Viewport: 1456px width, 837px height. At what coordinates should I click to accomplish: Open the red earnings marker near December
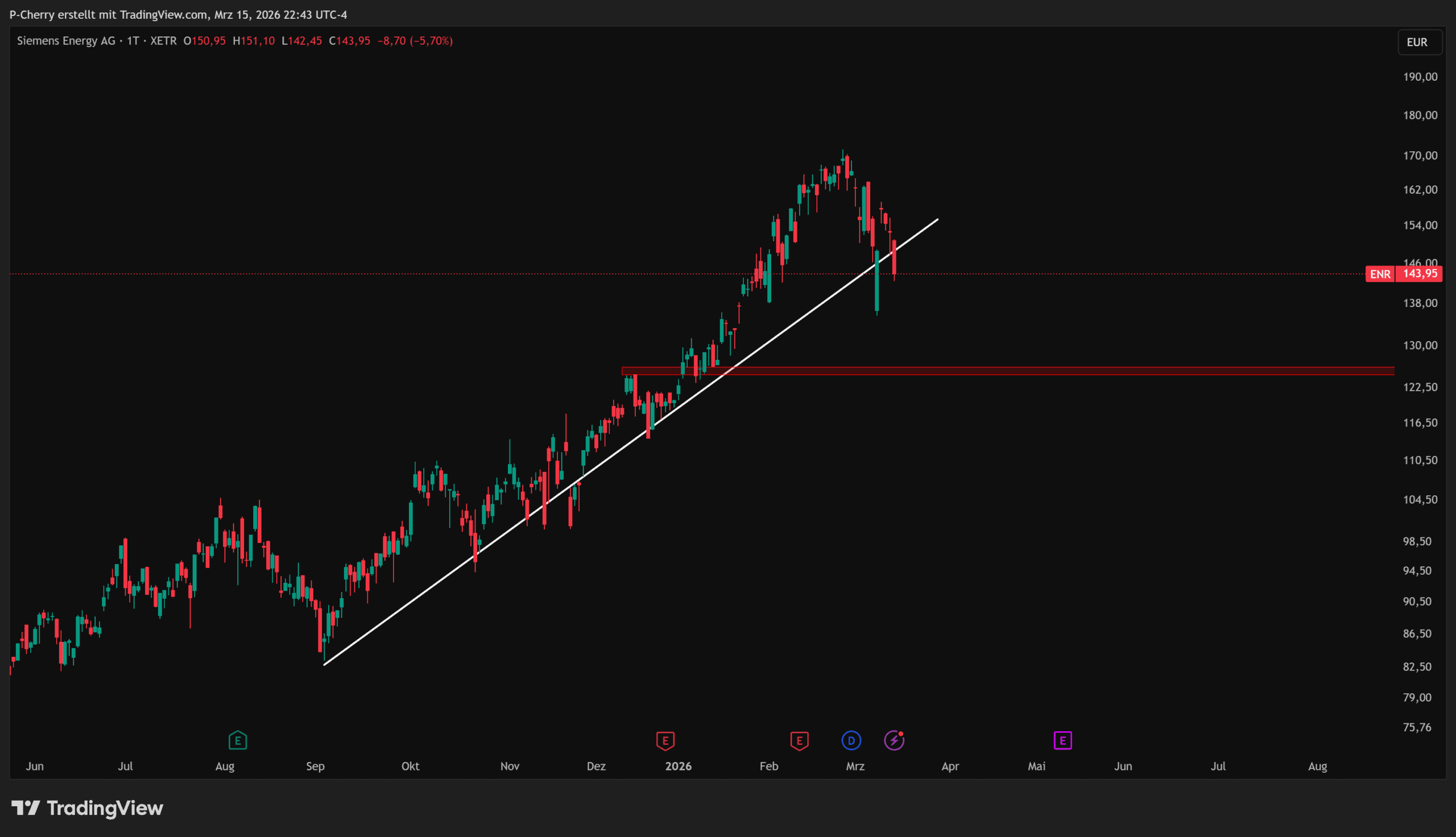tap(665, 740)
